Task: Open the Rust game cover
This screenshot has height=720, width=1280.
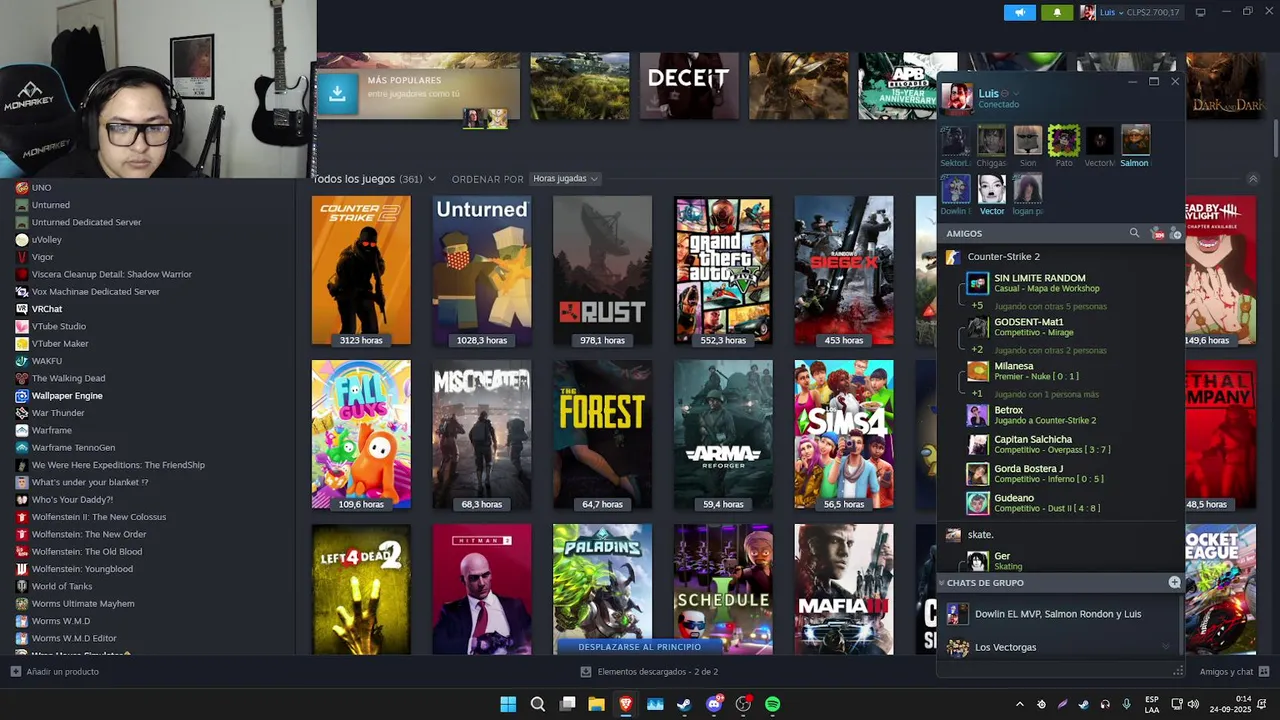Action: coord(602,271)
